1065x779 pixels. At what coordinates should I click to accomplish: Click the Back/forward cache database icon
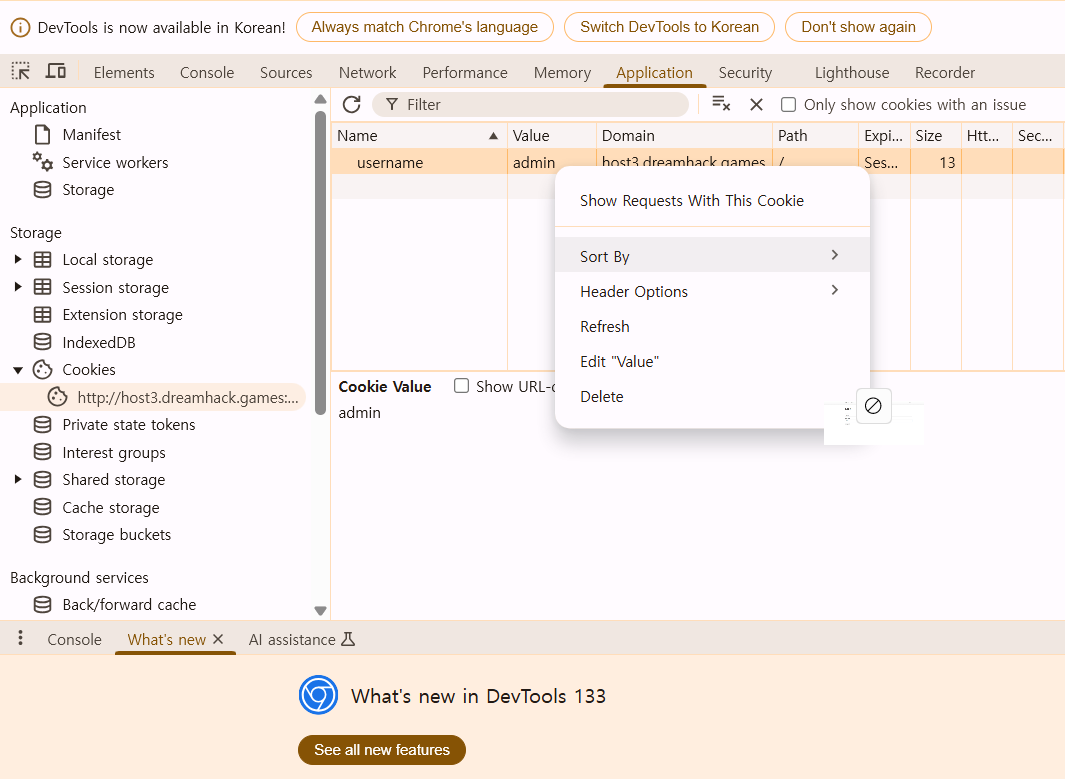42,604
